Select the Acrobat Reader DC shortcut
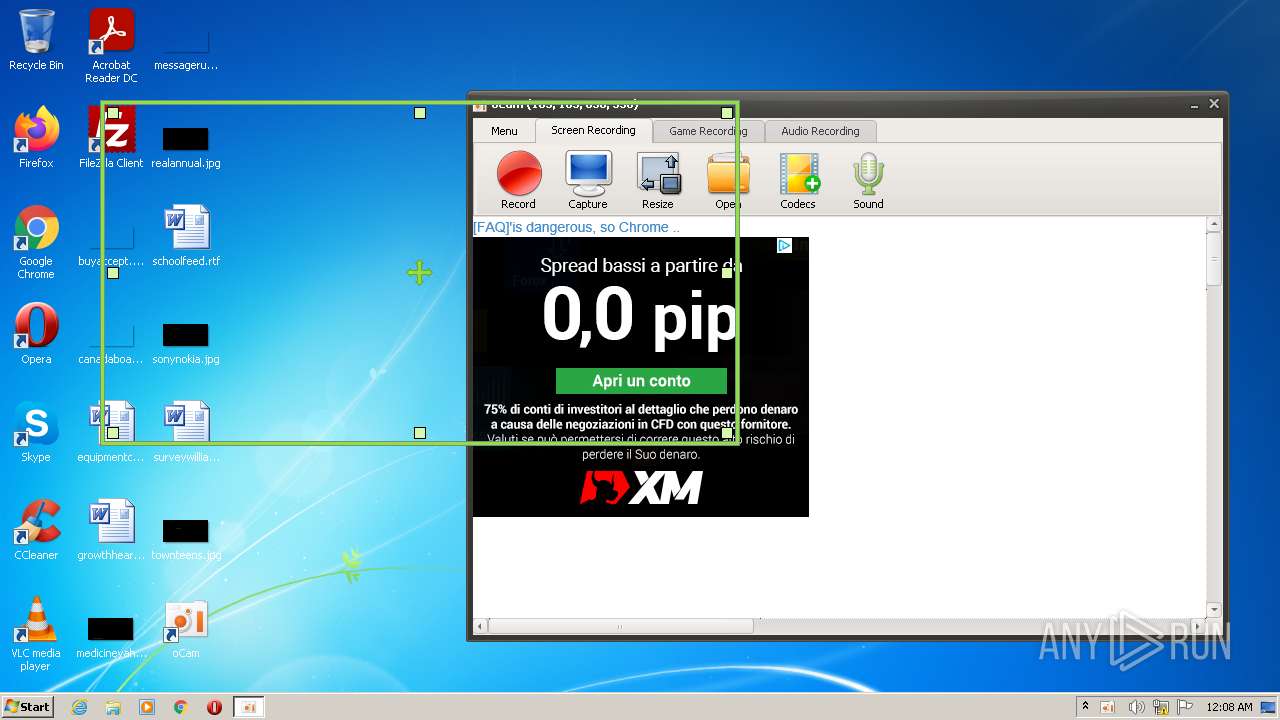 click(x=111, y=46)
